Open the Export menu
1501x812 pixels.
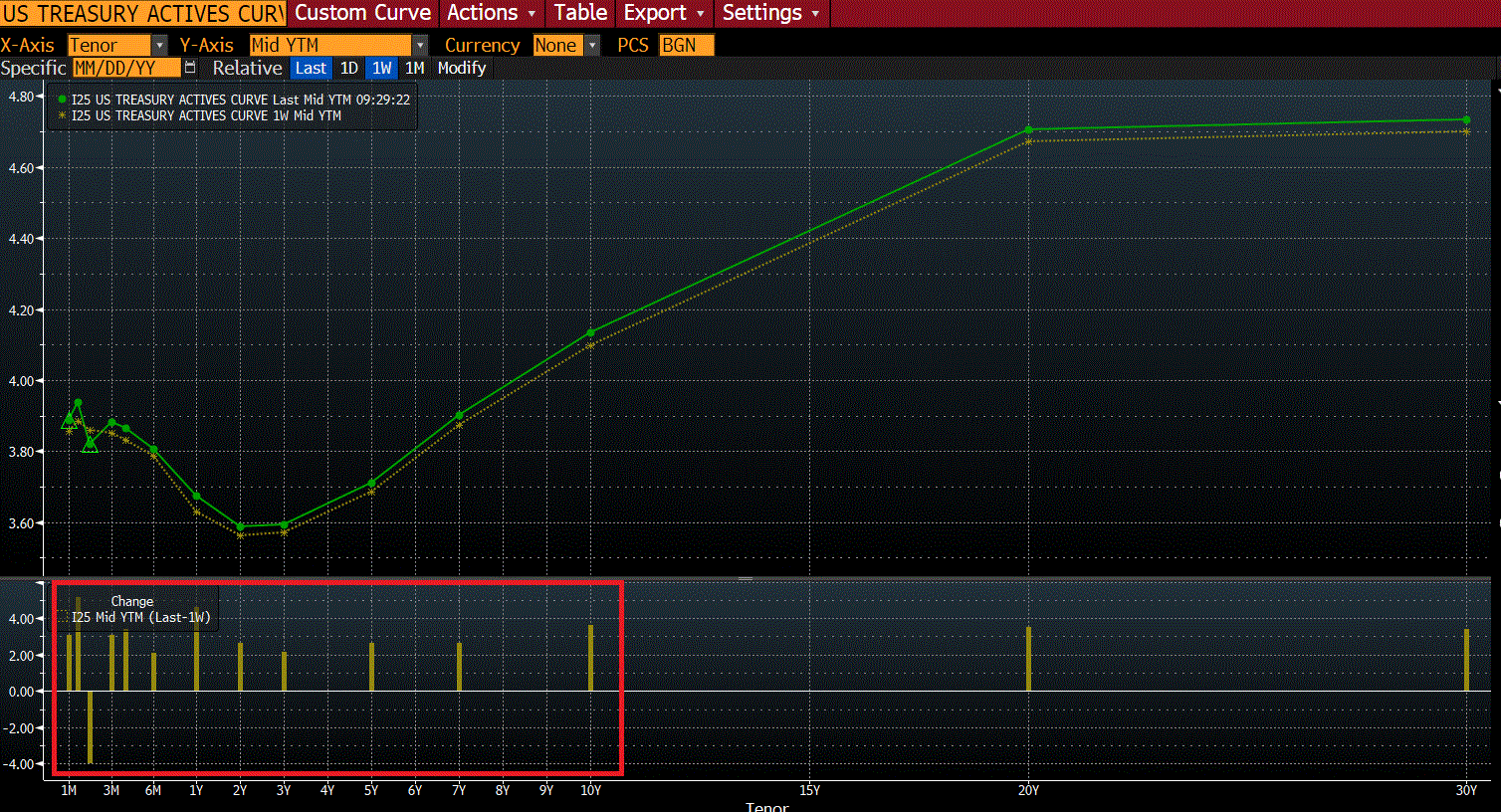tap(664, 13)
